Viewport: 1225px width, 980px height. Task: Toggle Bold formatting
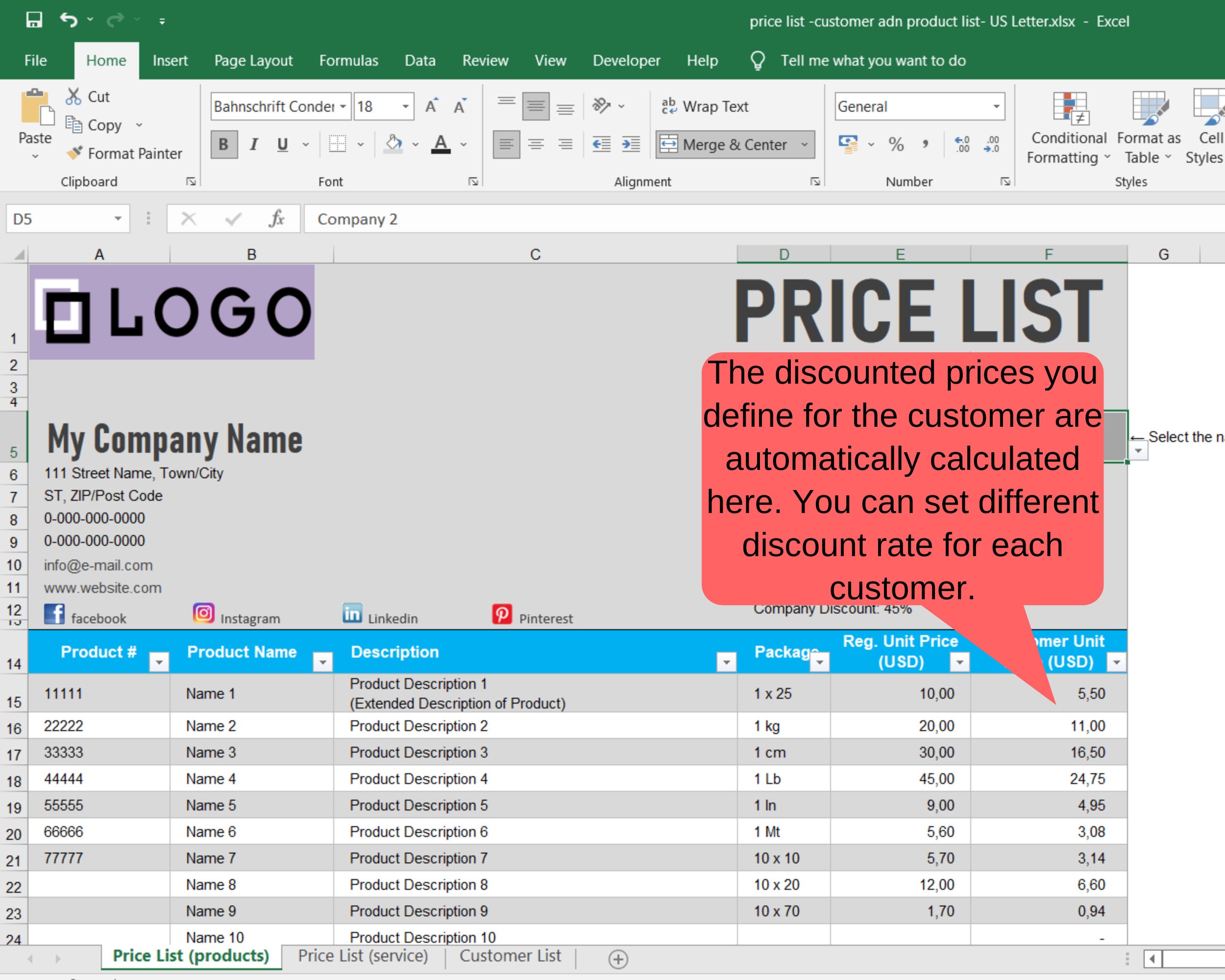(x=224, y=144)
